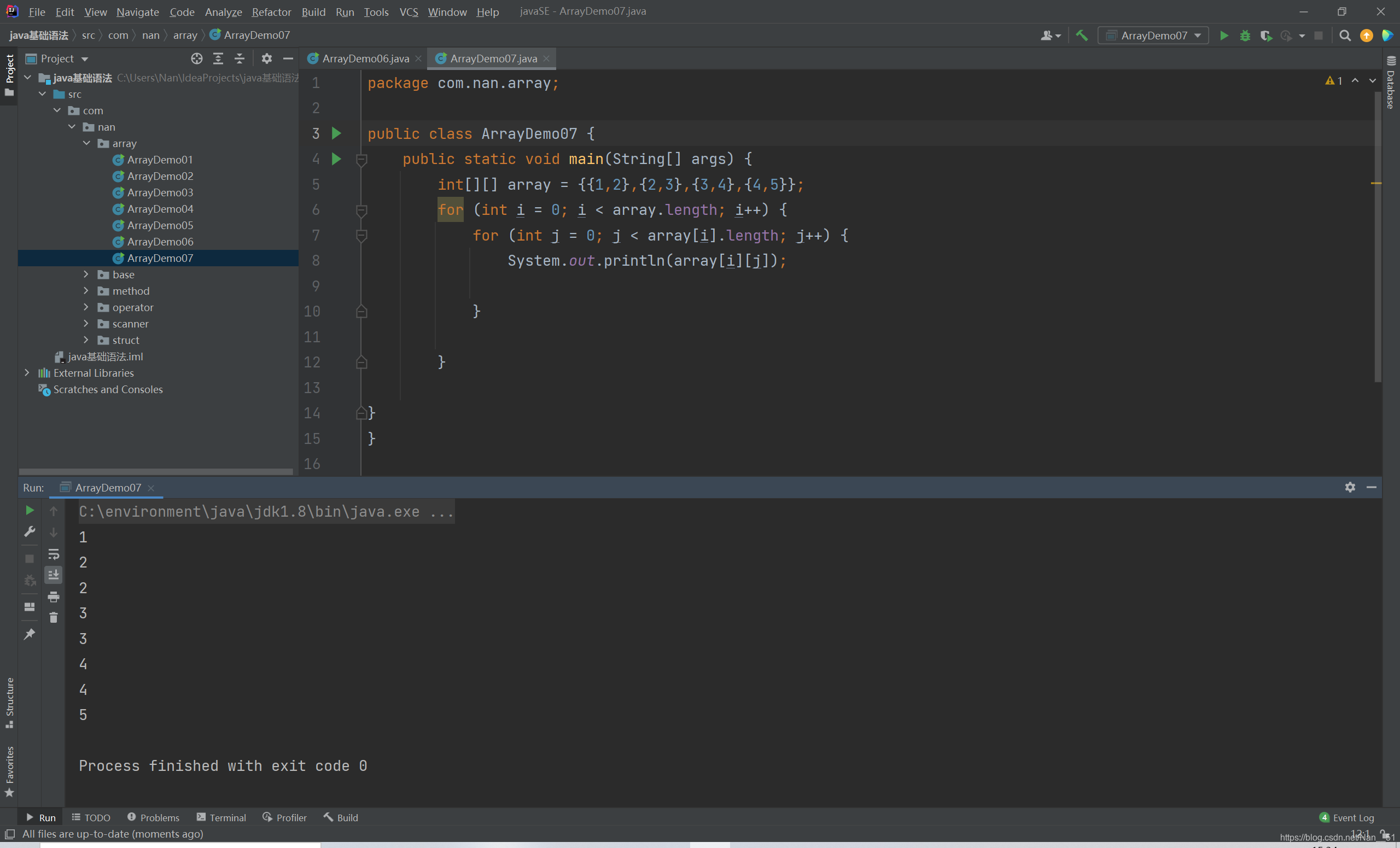Open the Analyze menu
This screenshot has height=848, width=1400.
tap(223, 11)
